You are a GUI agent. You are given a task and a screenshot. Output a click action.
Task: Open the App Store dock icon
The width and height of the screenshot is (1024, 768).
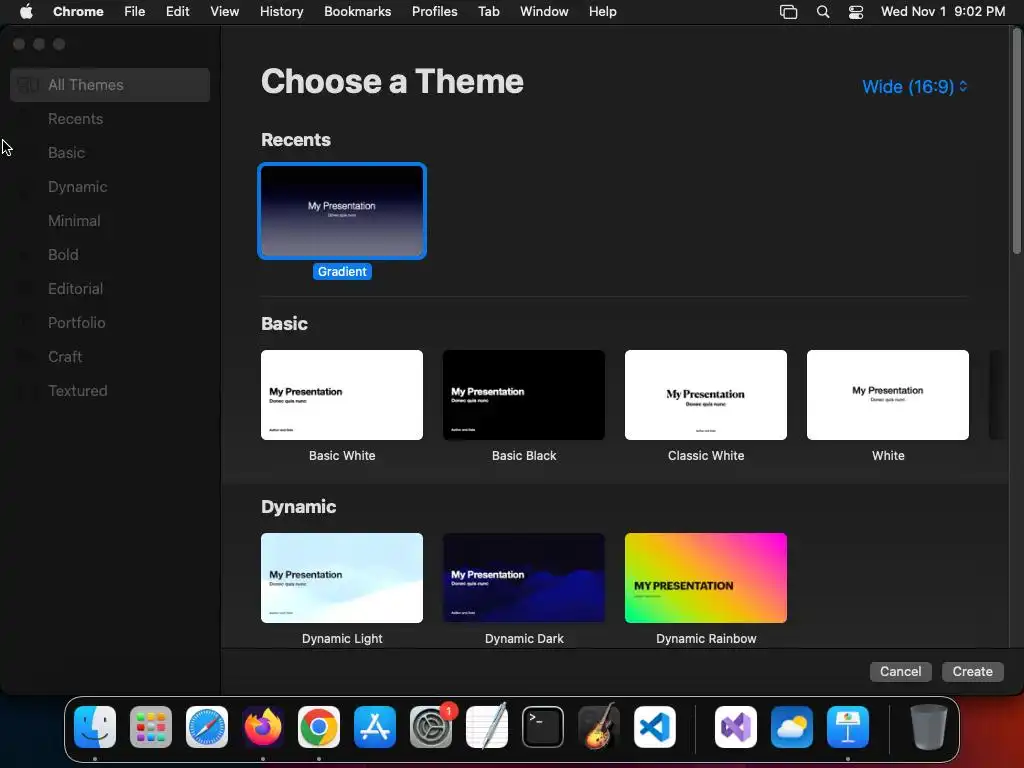tap(375, 727)
